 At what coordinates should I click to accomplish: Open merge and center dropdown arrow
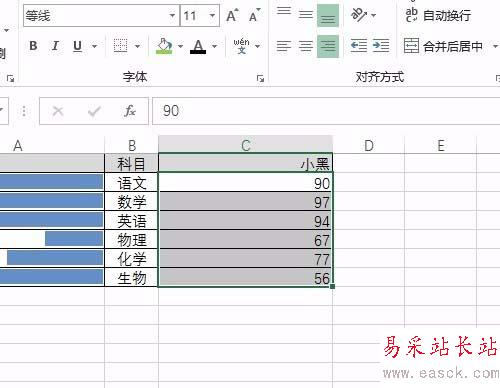pyautogui.click(x=495, y=46)
